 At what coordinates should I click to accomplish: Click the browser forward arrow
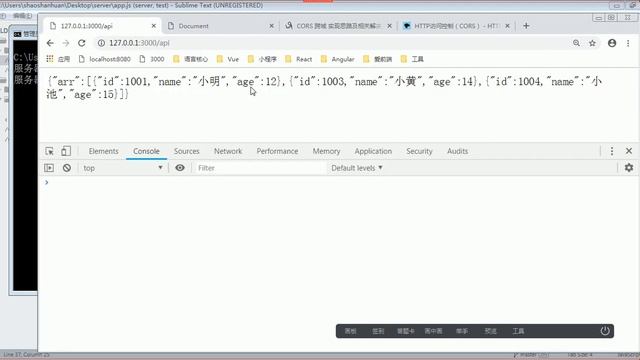[66, 43]
